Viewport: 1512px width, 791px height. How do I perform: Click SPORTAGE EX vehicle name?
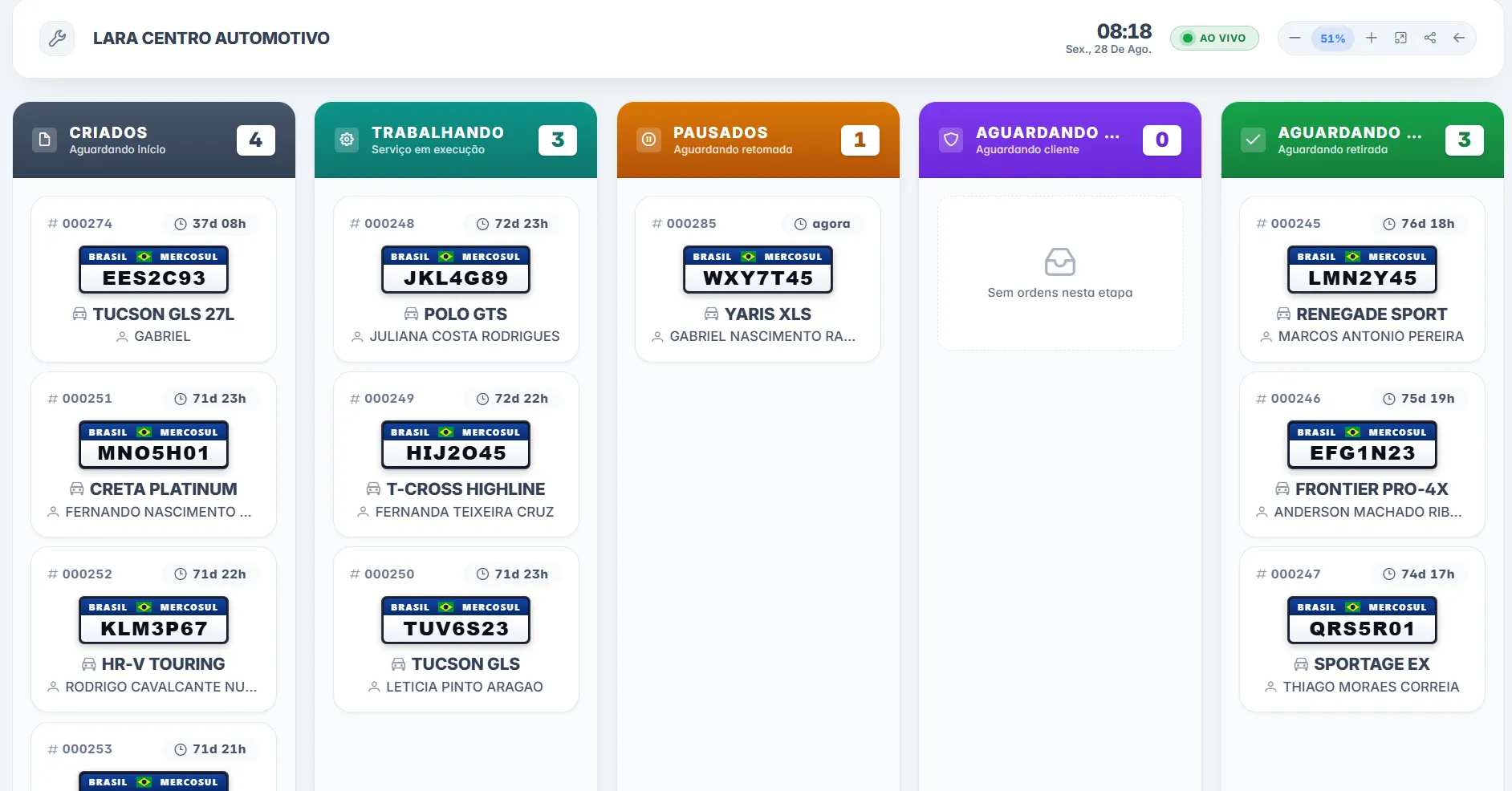(x=1372, y=664)
